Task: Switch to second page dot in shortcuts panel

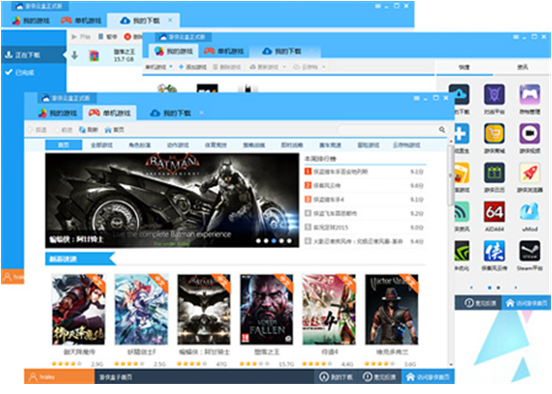Action: tap(498, 288)
